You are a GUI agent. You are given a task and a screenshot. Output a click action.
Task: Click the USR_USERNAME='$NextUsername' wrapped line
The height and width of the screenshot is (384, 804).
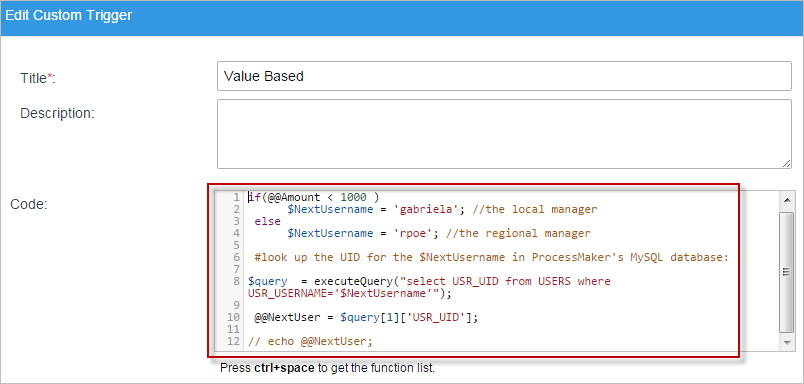(x=350, y=294)
